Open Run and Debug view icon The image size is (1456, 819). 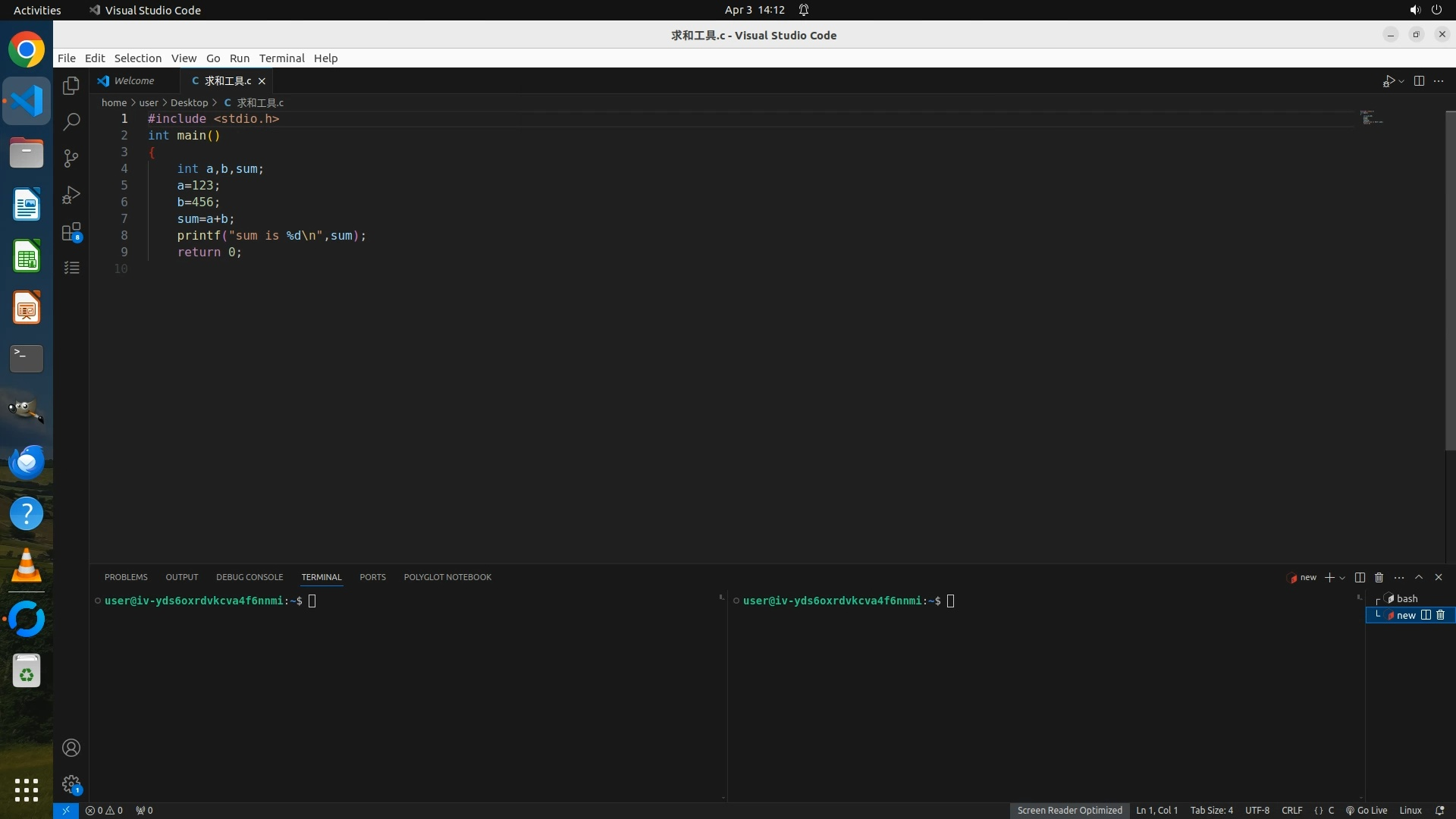(x=71, y=195)
